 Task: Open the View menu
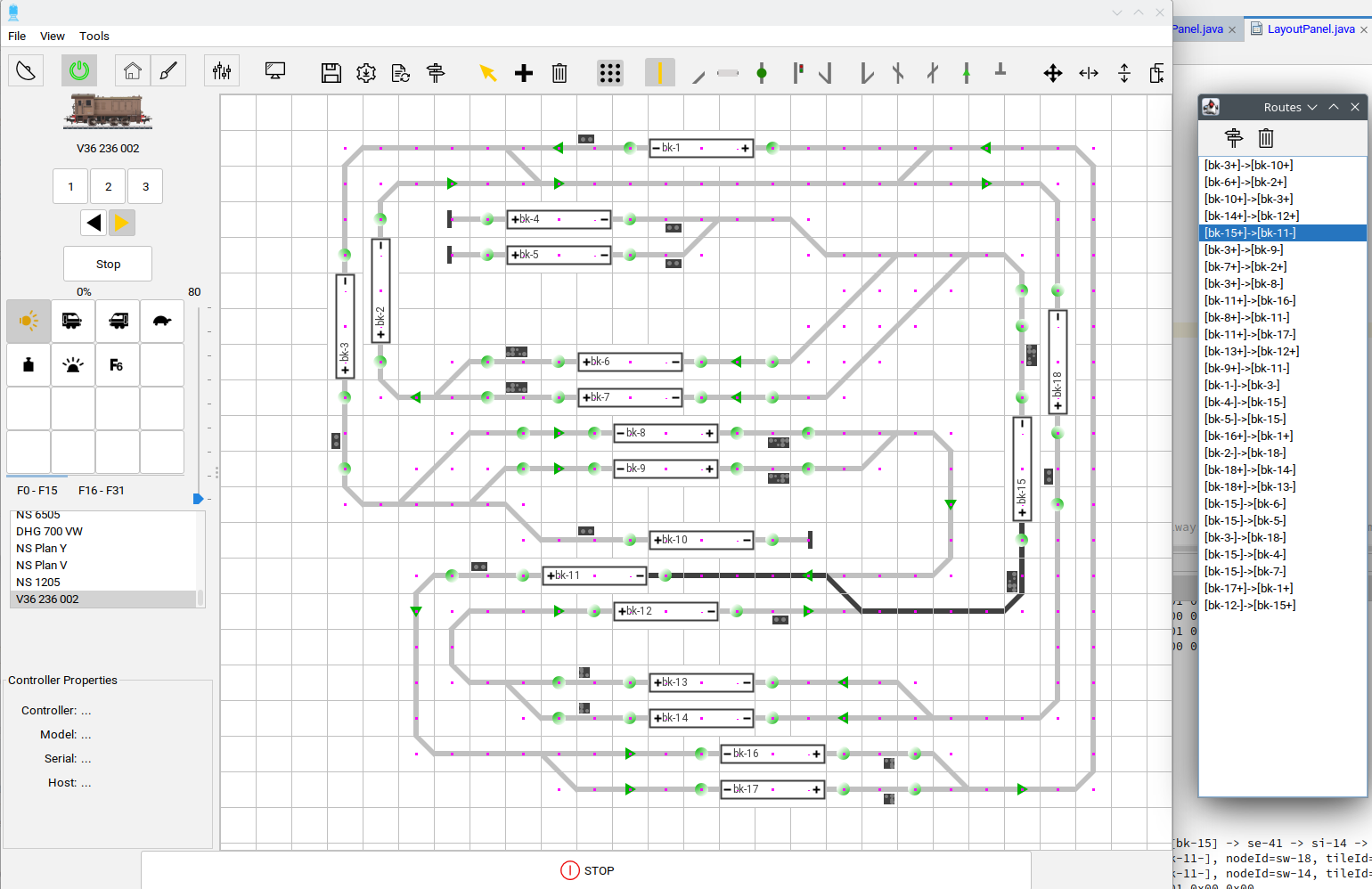point(53,36)
